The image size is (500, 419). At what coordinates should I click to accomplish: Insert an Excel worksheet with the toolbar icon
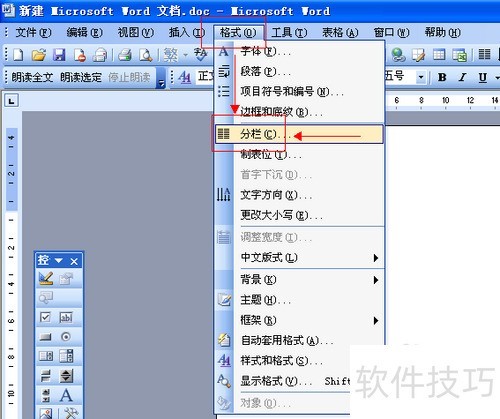[459, 55]
